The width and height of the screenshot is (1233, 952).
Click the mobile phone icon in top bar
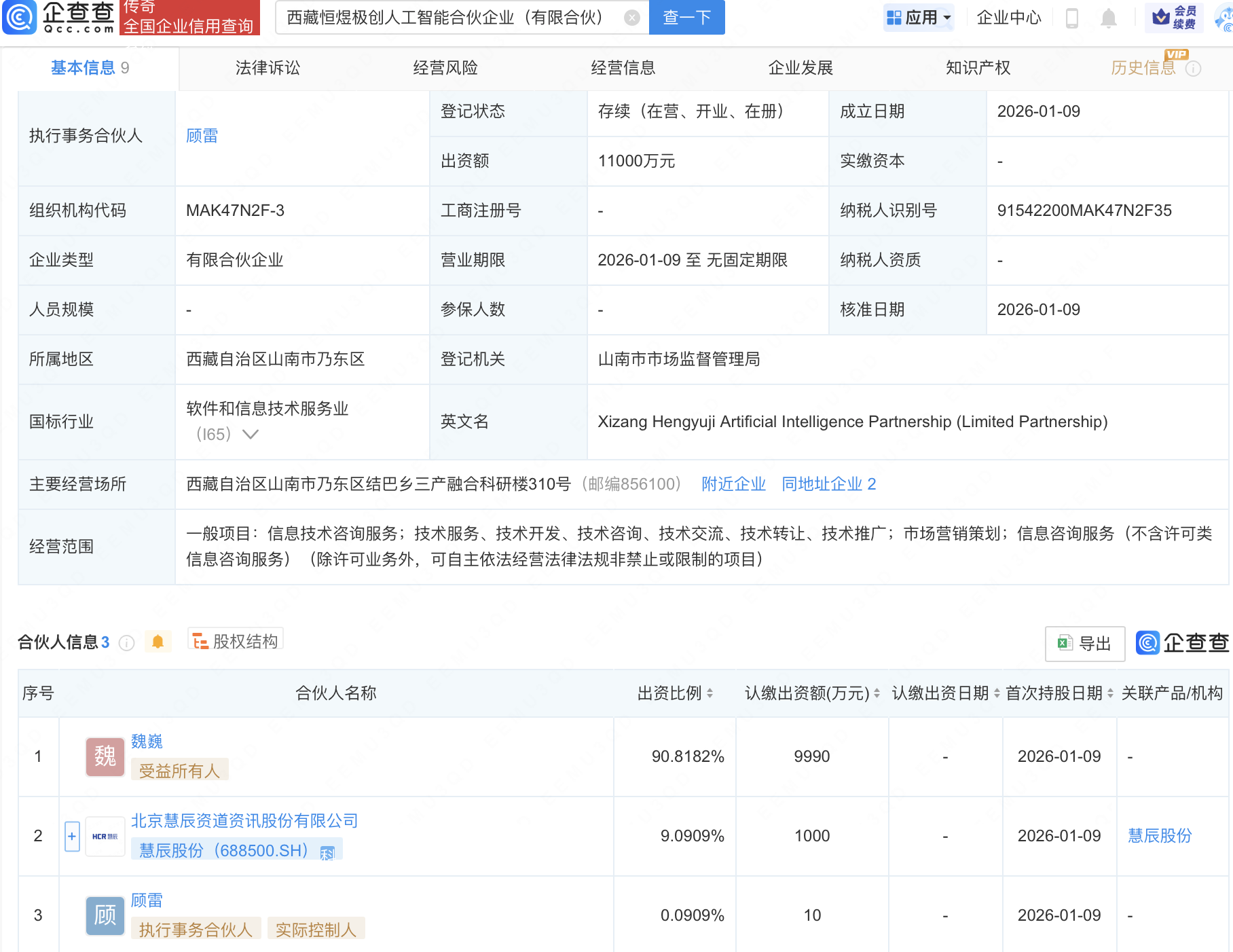[1073, 18]
